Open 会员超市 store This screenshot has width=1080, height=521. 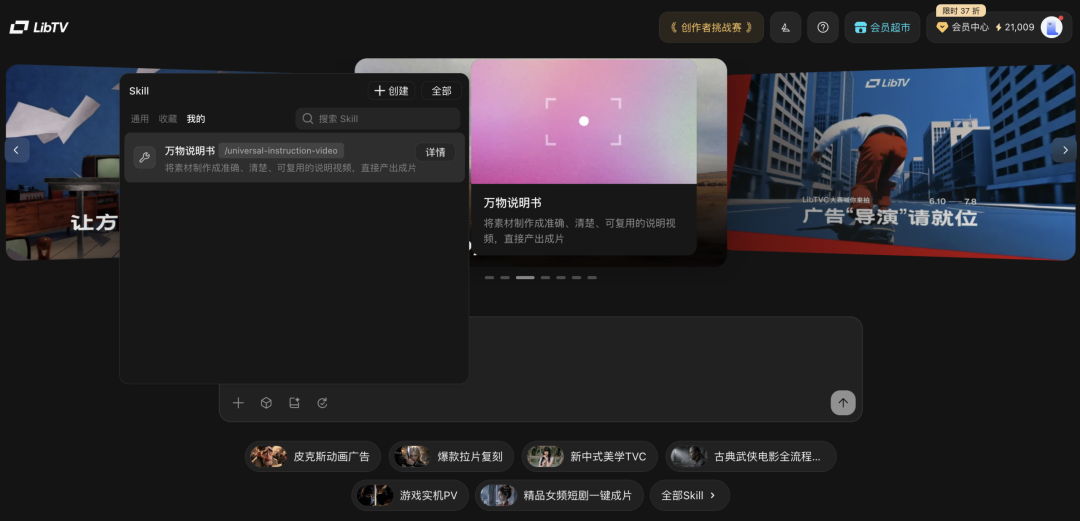[x=882, y=28]
